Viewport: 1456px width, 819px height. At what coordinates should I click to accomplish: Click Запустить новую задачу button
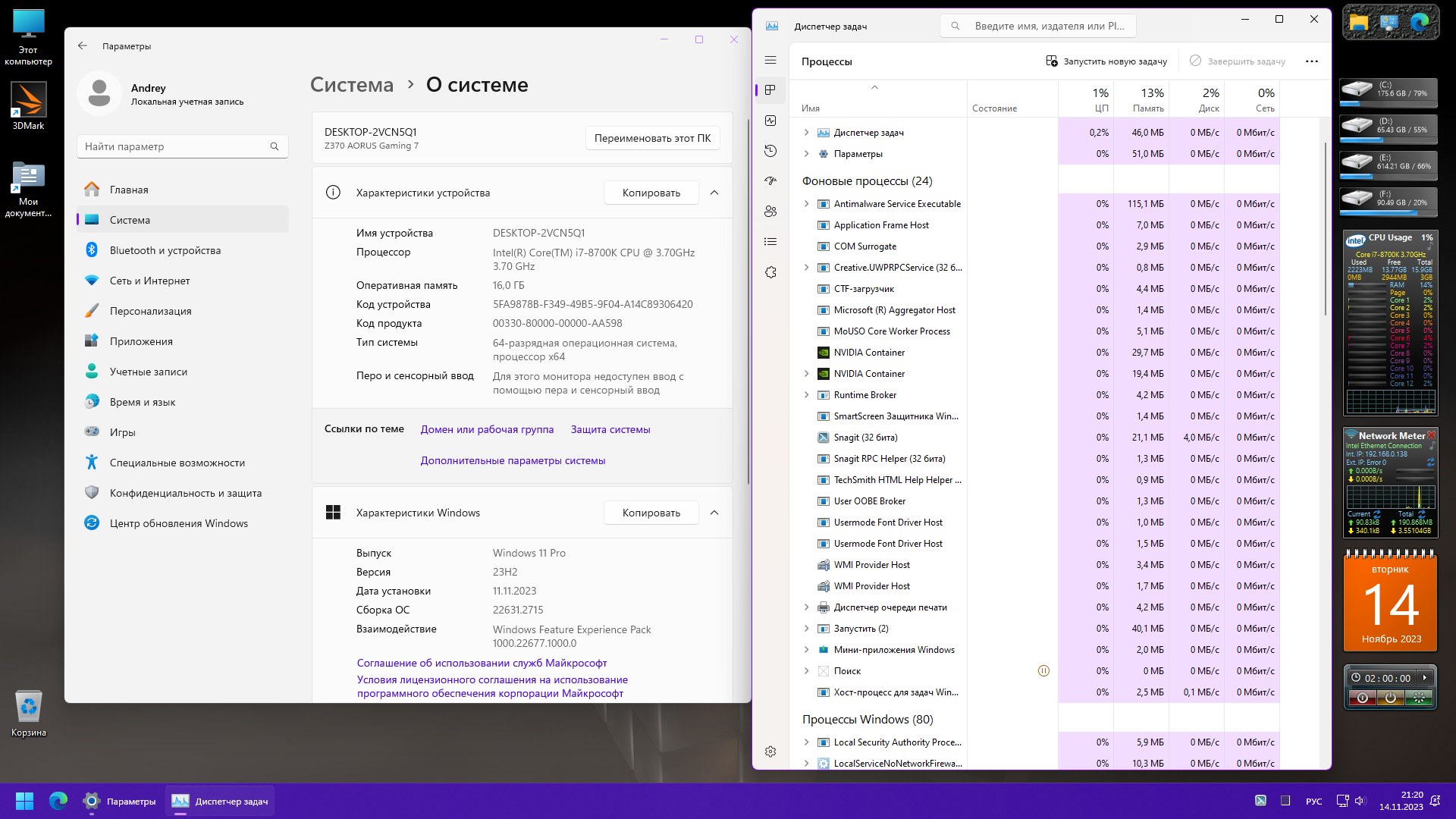(1106, 61)
